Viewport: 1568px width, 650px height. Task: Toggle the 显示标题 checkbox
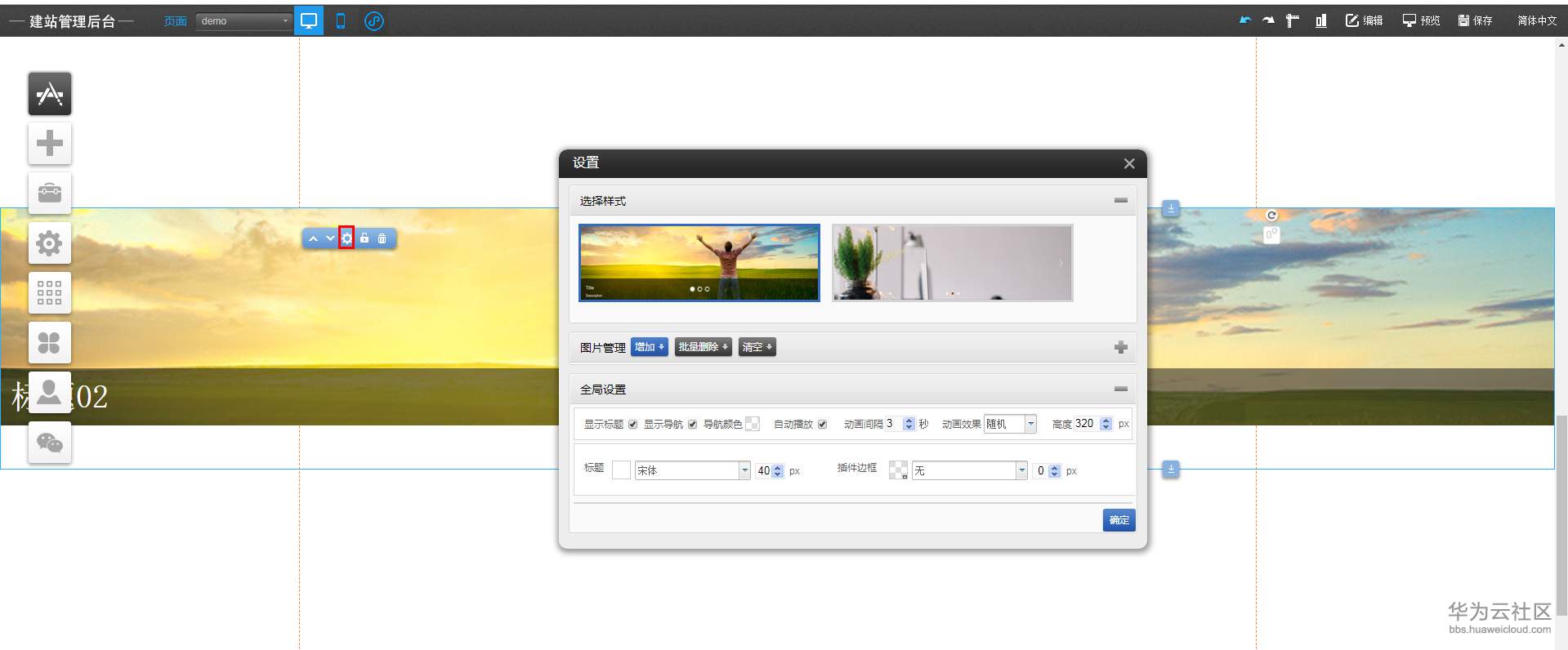(x=632, y=425)
